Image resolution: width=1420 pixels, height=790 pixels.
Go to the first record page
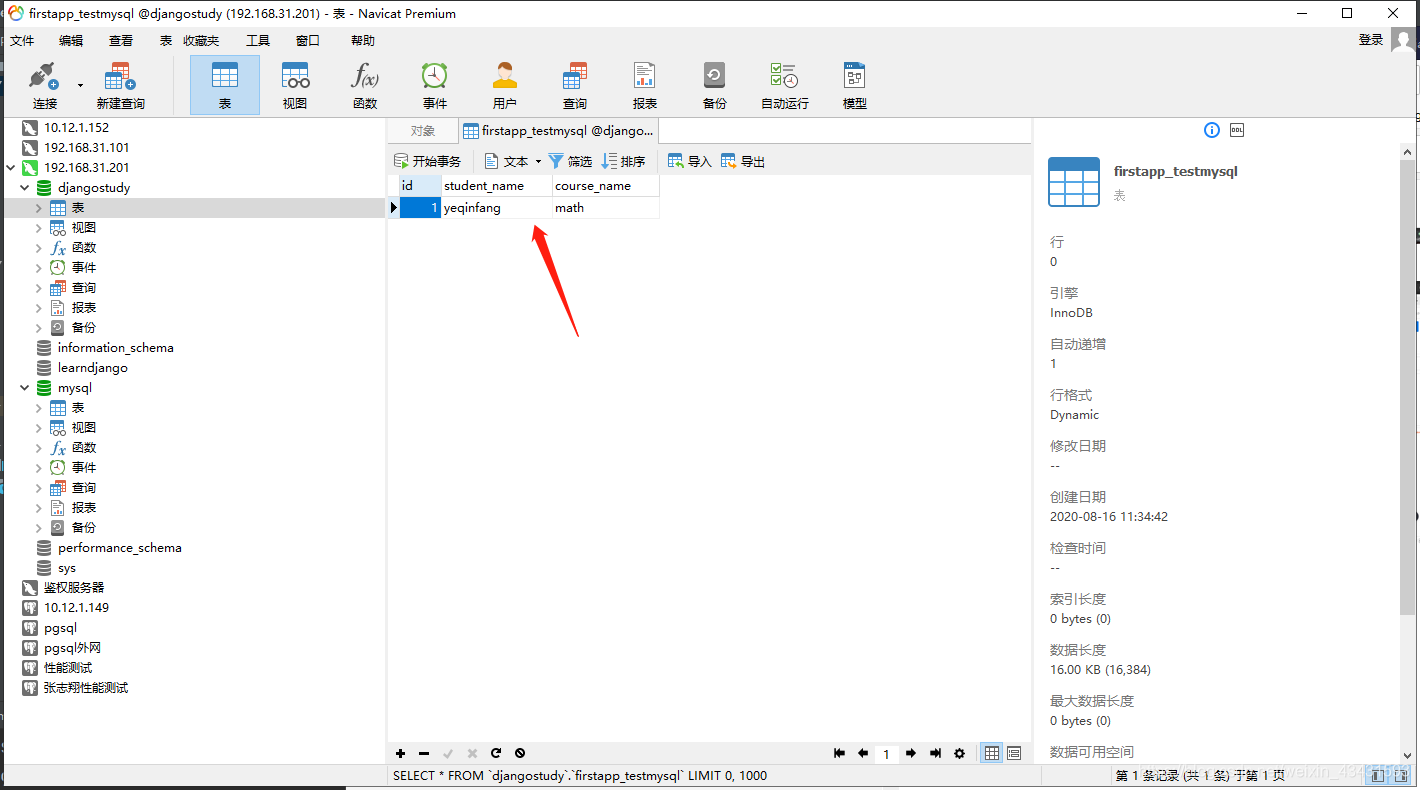[839, 753]
